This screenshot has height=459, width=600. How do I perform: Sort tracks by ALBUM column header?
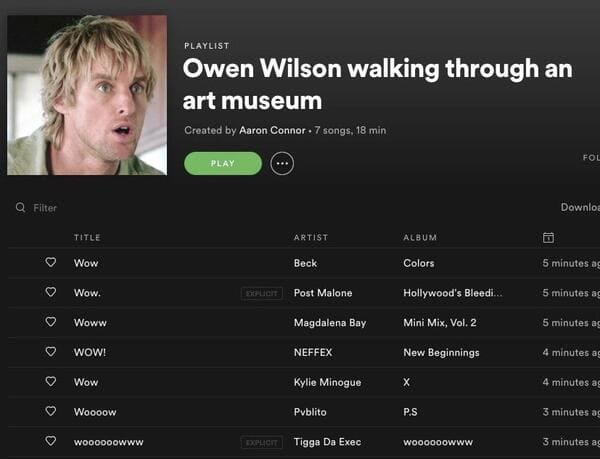coord(420,238)
